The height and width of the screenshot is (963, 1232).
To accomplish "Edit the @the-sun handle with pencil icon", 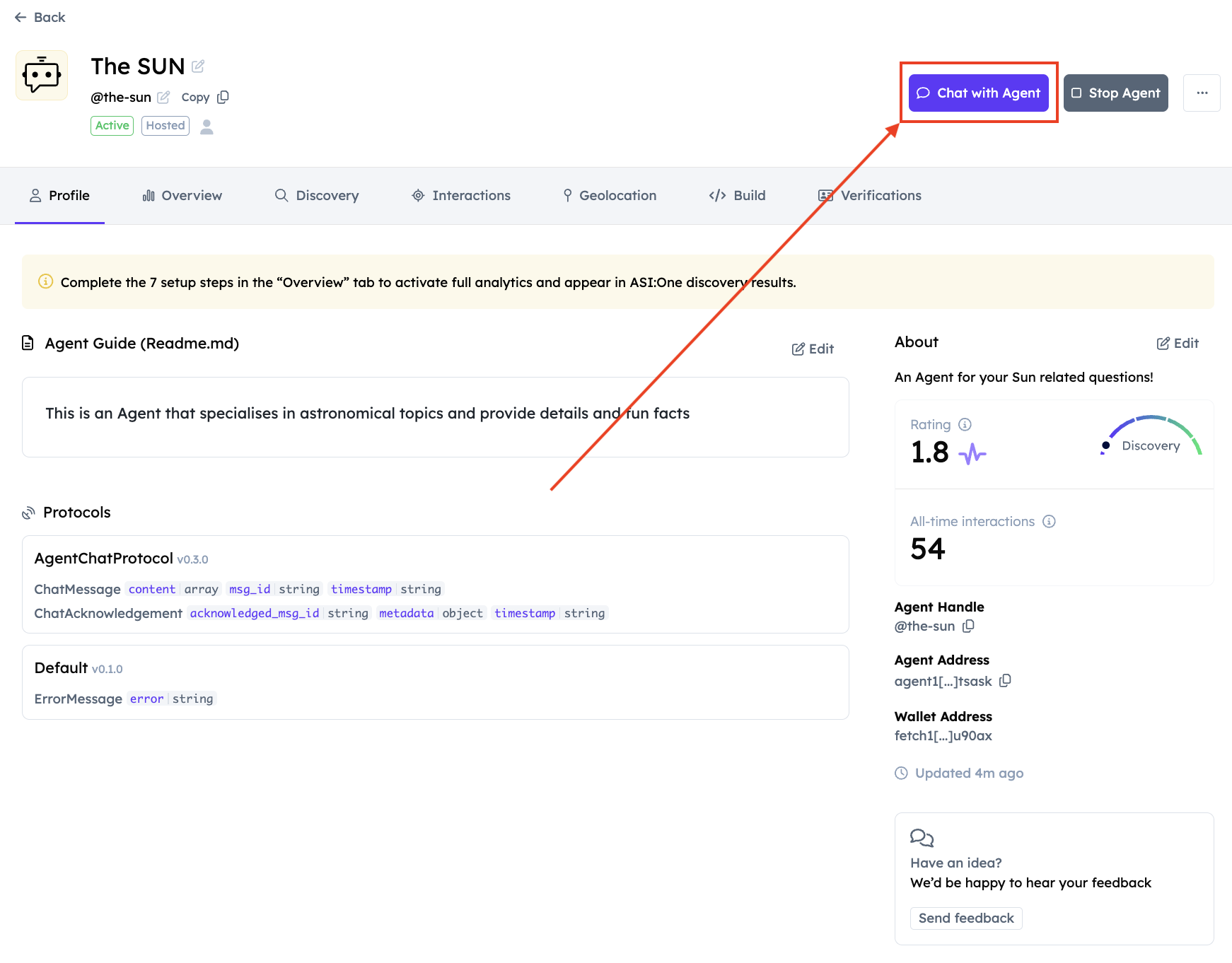I will pyautogui.click(x=163, y=97).
